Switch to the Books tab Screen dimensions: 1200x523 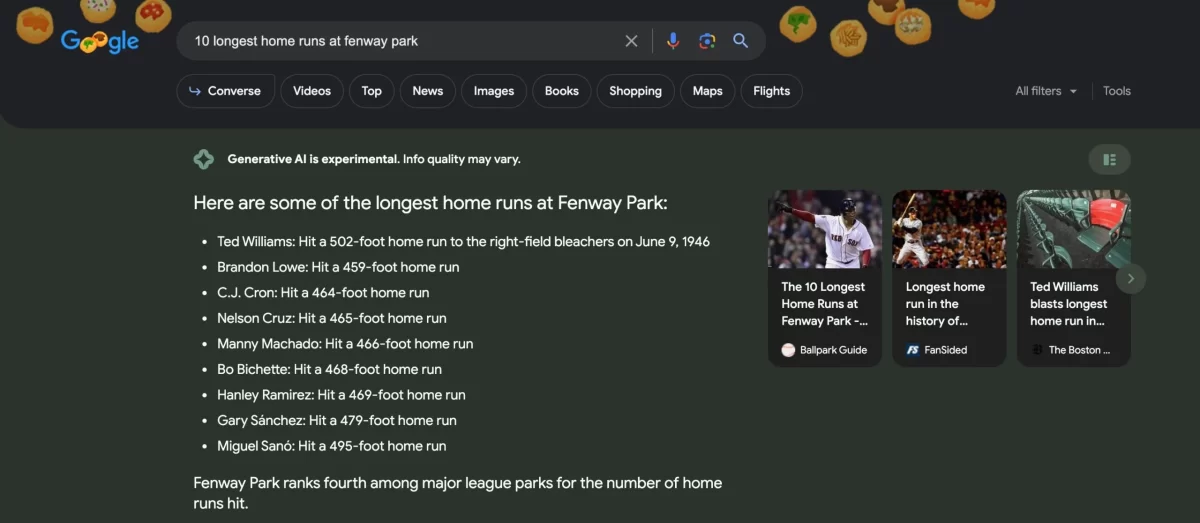click(x=562, y=91)
